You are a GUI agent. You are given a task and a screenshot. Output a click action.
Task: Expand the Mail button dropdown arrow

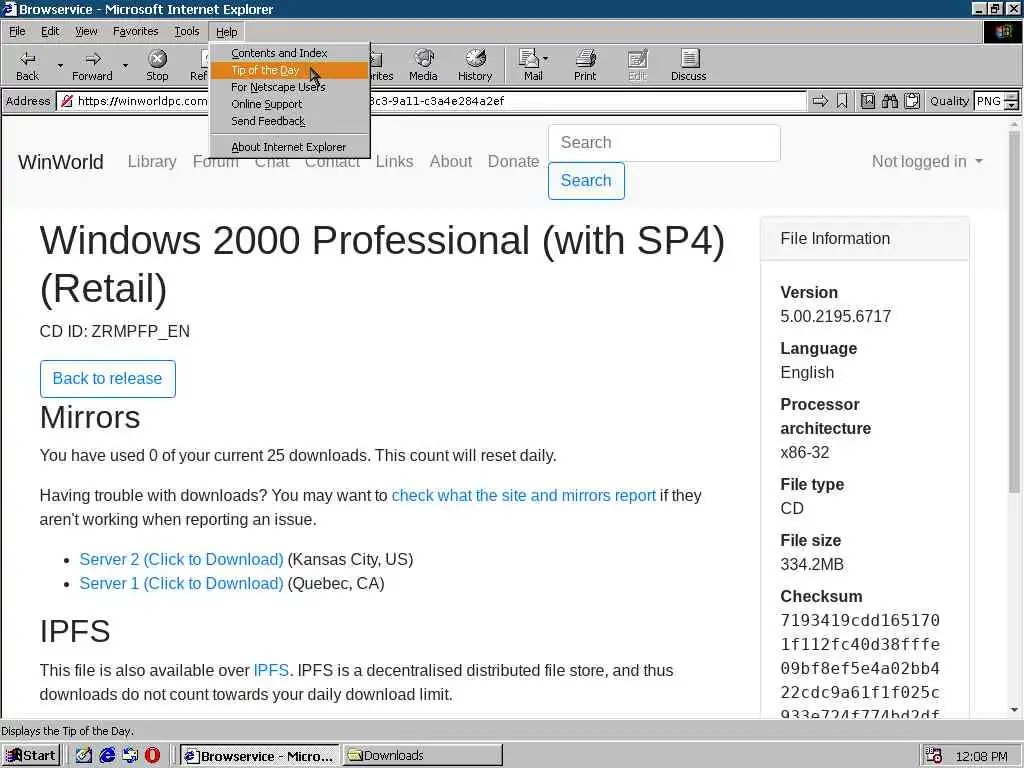pyautogui.click(x=546, y=59)
